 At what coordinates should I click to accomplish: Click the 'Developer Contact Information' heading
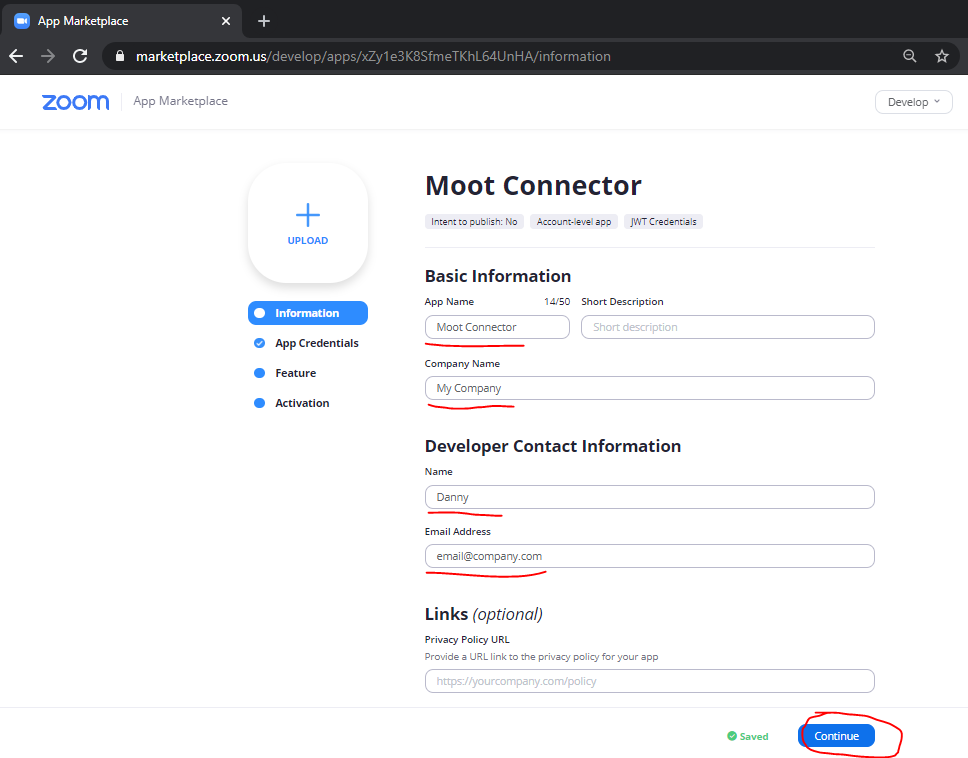[x=553, y=446]
